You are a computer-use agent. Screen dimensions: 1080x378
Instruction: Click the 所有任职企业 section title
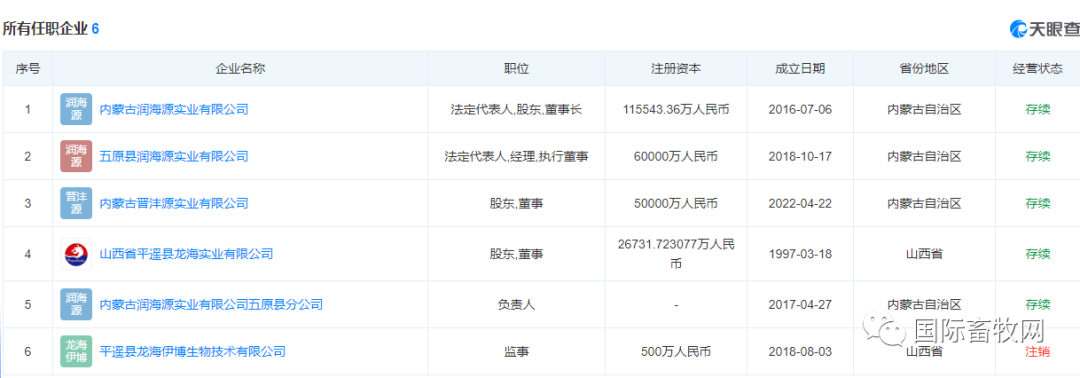tap(45, 29)
